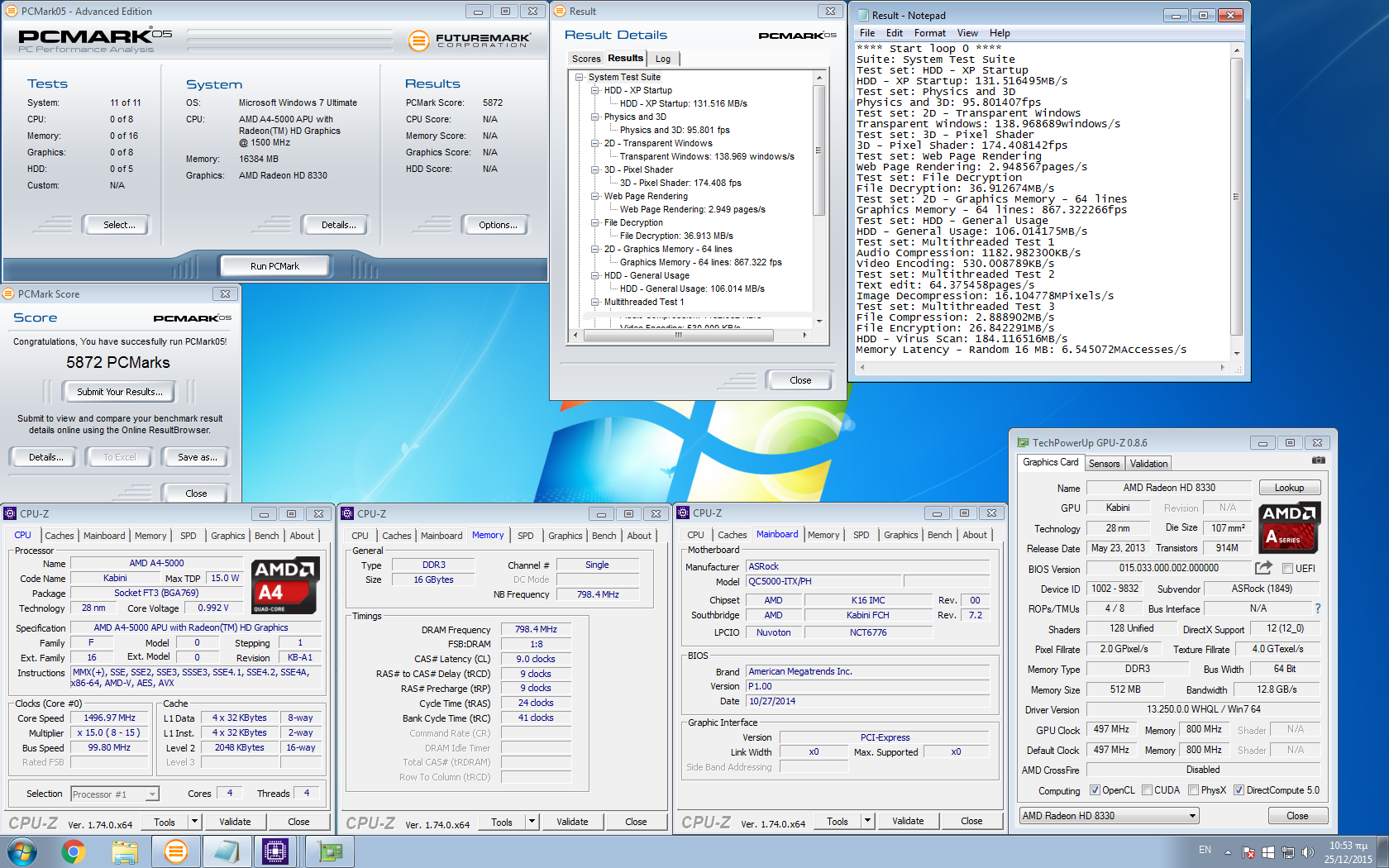Screen dimensions: 1389x868
Task: Open Google Chrome from the taskbar
Action: coord(74,851)
